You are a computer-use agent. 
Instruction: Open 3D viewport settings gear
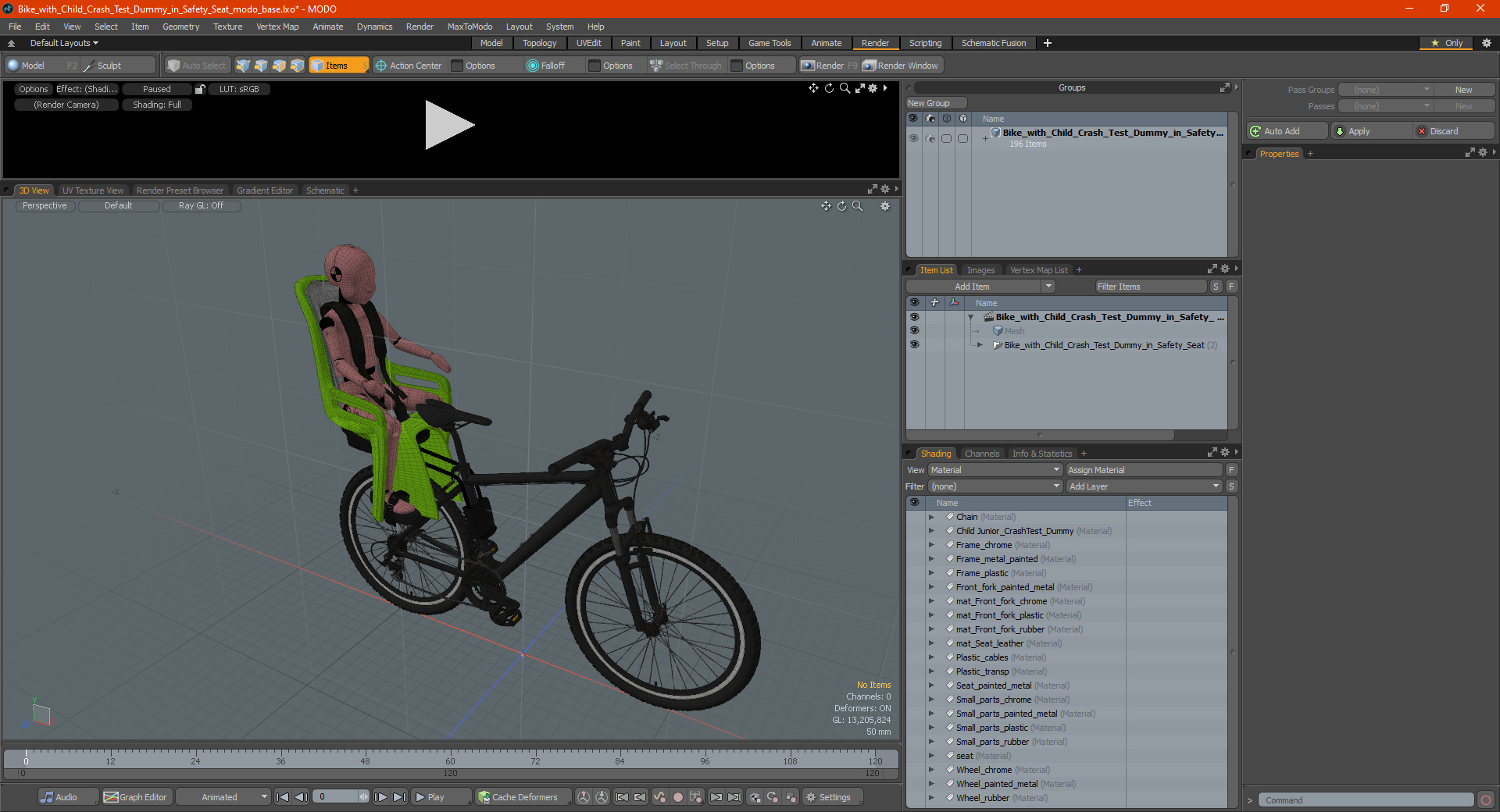tap(885, 206)
